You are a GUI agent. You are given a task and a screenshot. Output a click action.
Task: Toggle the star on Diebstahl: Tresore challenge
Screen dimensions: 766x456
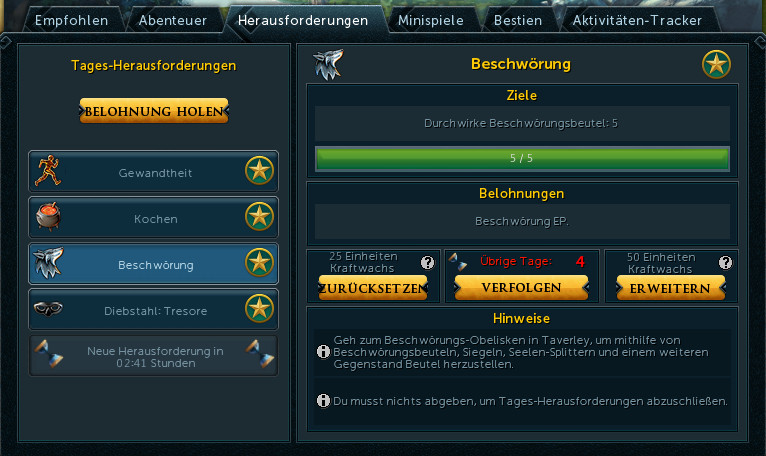click(x=259, y=308)
